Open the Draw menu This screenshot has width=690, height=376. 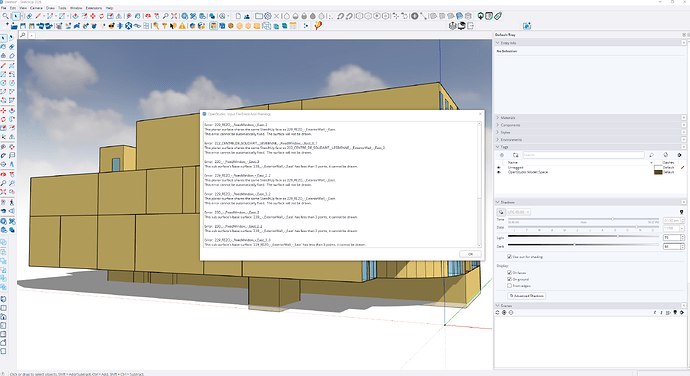pos(51,8)
